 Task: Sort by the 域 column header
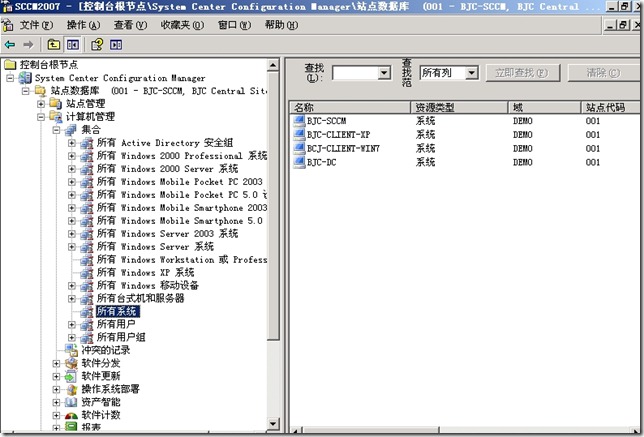click(x=545, y=107)
